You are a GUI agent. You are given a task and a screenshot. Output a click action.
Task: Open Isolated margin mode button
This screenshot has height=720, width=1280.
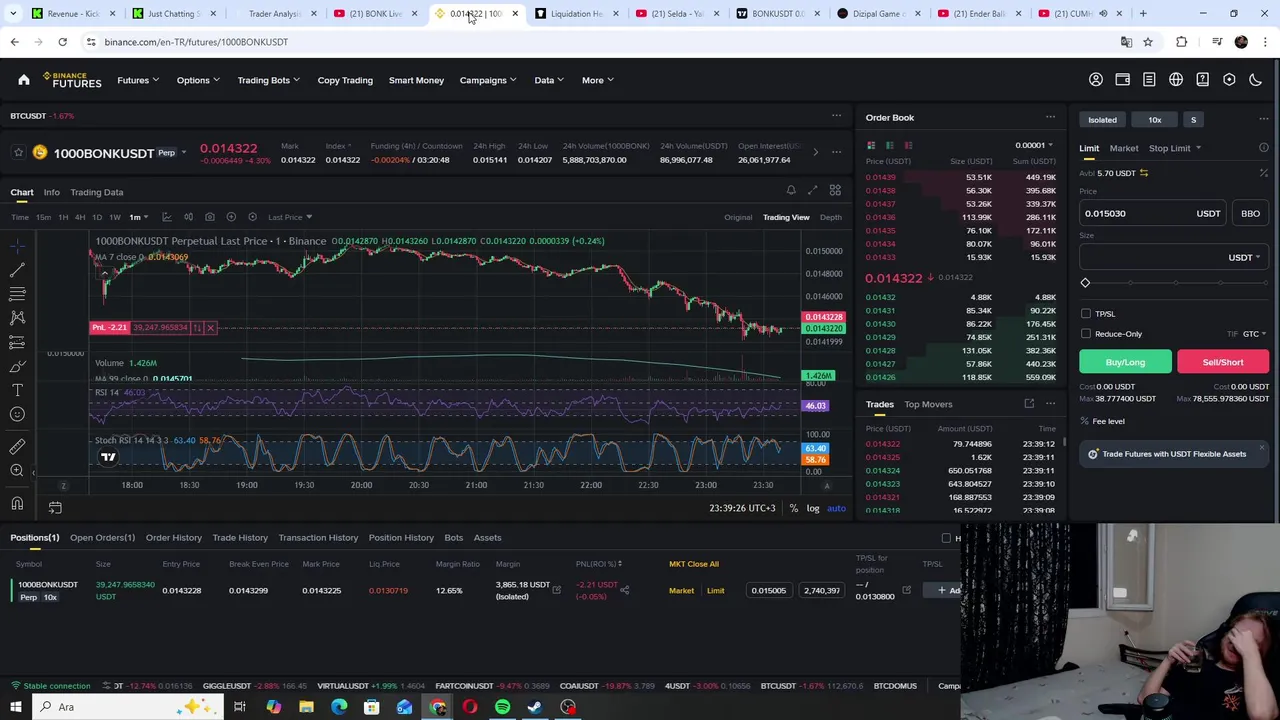coord(1102,120)
